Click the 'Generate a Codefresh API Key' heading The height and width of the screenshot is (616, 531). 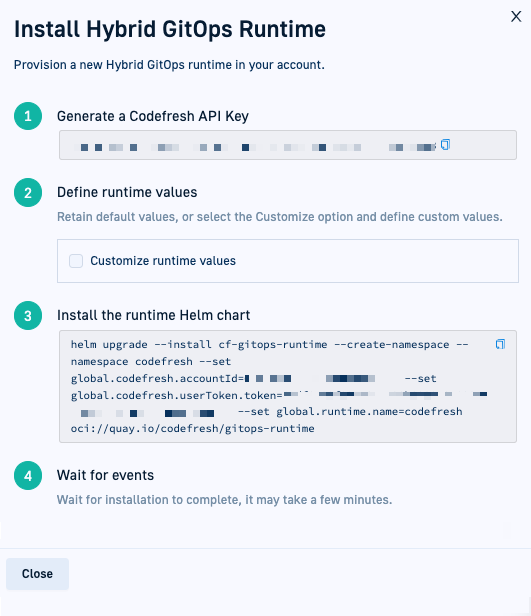[153, 116]
